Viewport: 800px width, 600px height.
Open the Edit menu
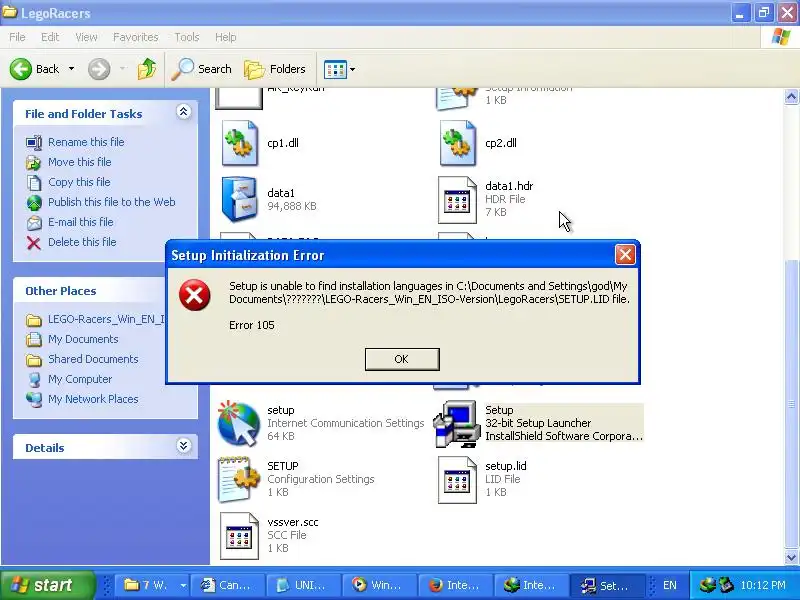(50, 37)
